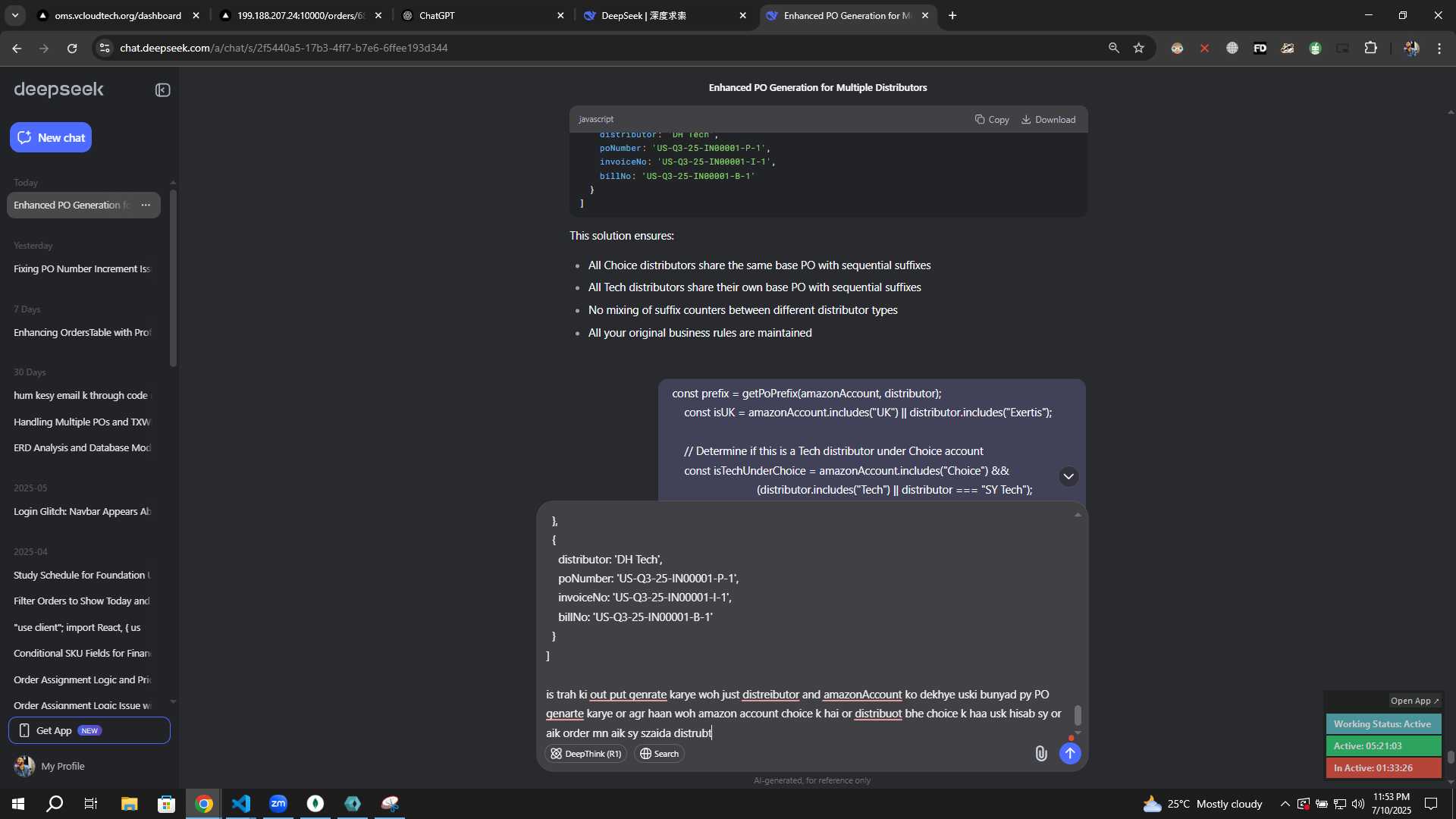Viewport: 1456px width, 819px height.
Task: Open Task View from taskbar
Action: (91, 804)
